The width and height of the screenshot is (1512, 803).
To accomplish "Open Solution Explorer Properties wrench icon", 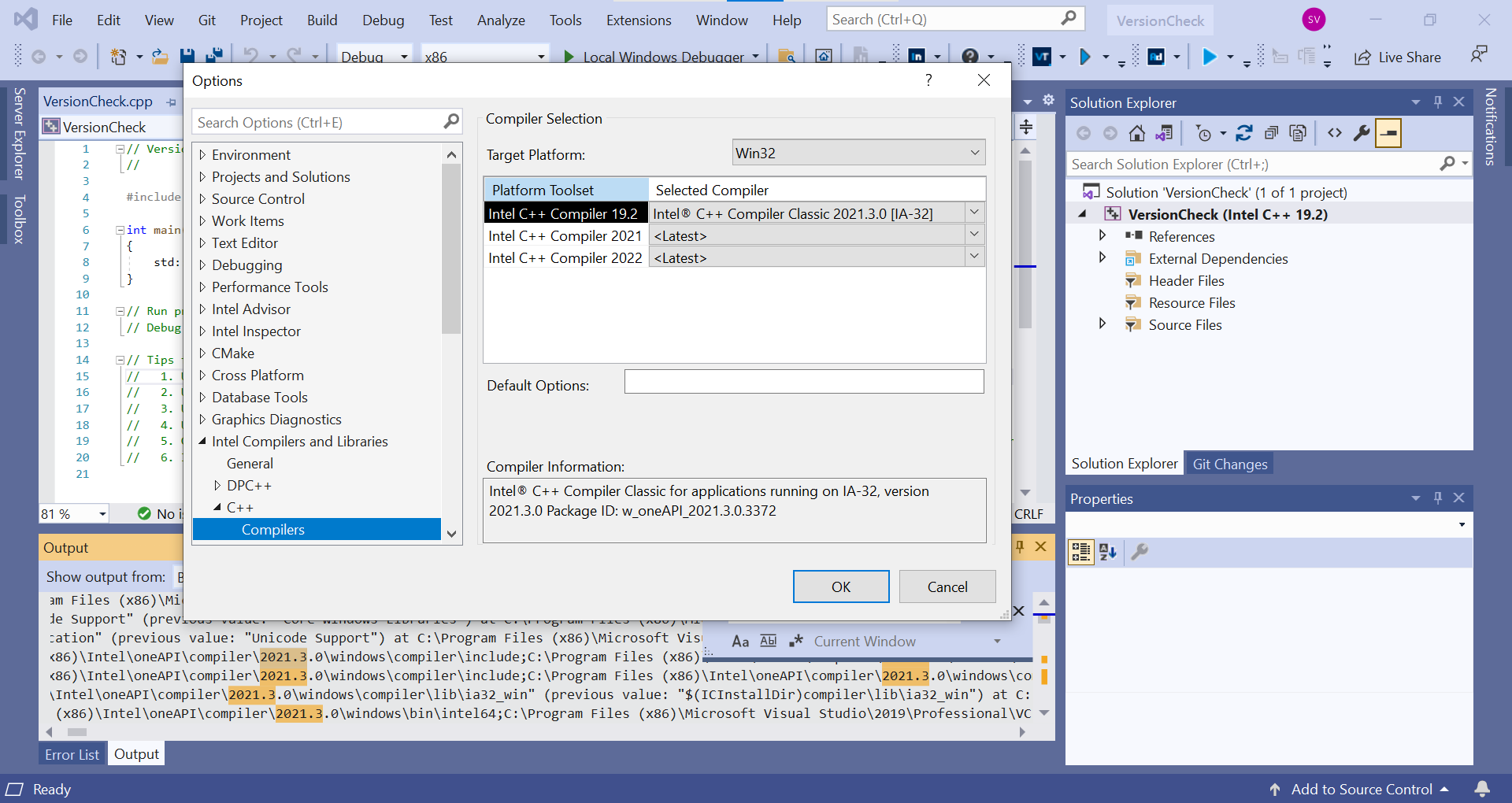I will [1362, 132].
